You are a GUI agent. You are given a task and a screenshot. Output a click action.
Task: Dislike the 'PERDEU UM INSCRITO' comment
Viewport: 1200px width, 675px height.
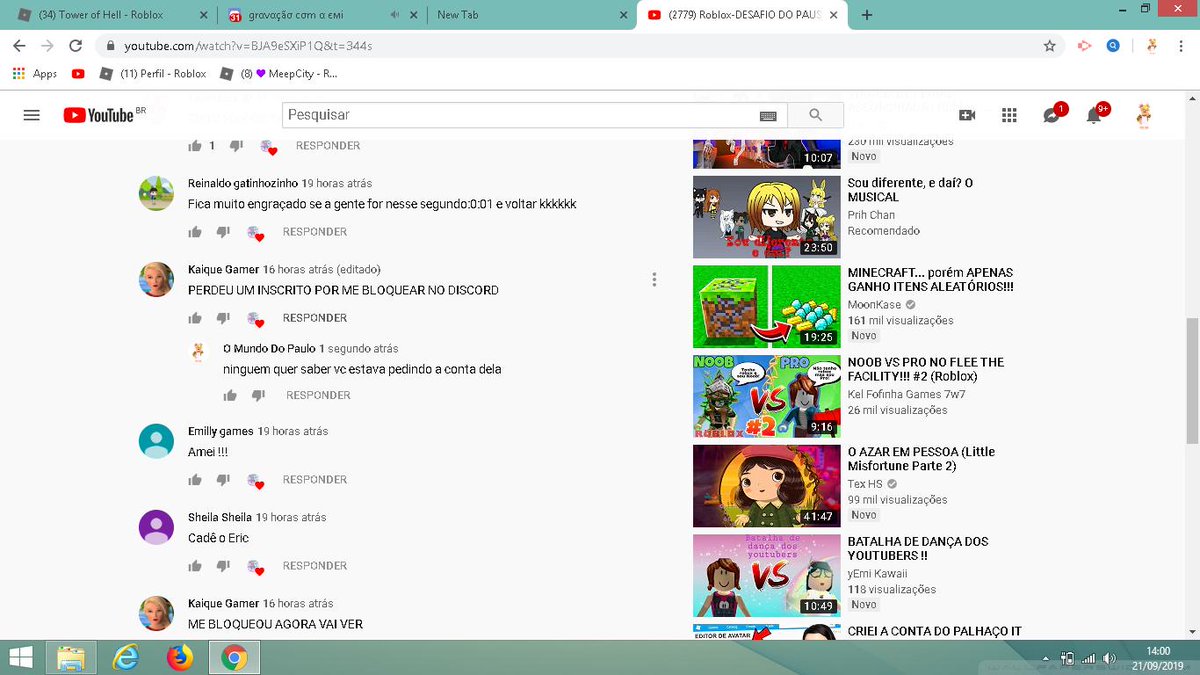[x=222, y=318]
